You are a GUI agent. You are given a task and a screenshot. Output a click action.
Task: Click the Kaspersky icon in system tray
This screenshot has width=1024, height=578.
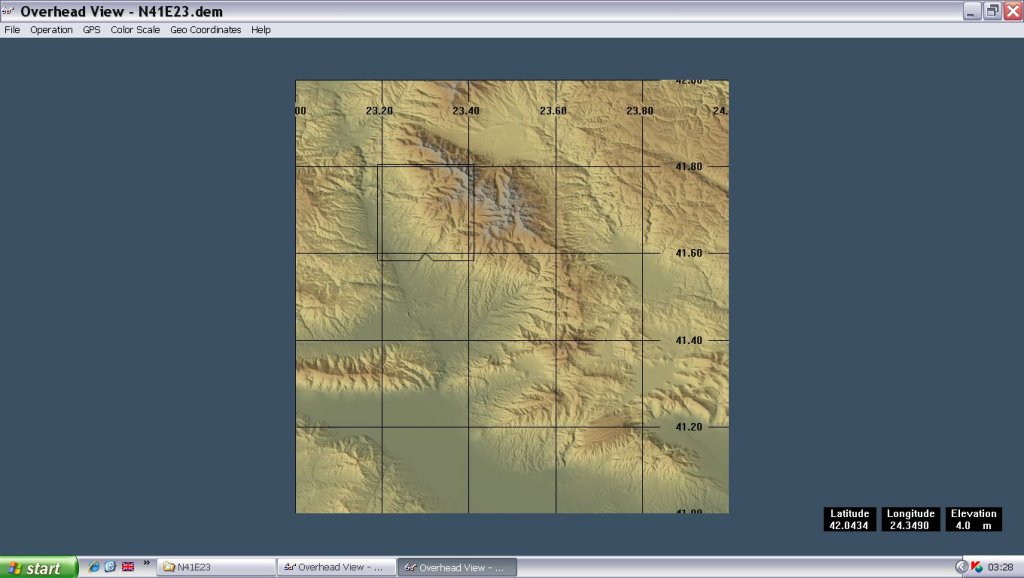[977, 567]
